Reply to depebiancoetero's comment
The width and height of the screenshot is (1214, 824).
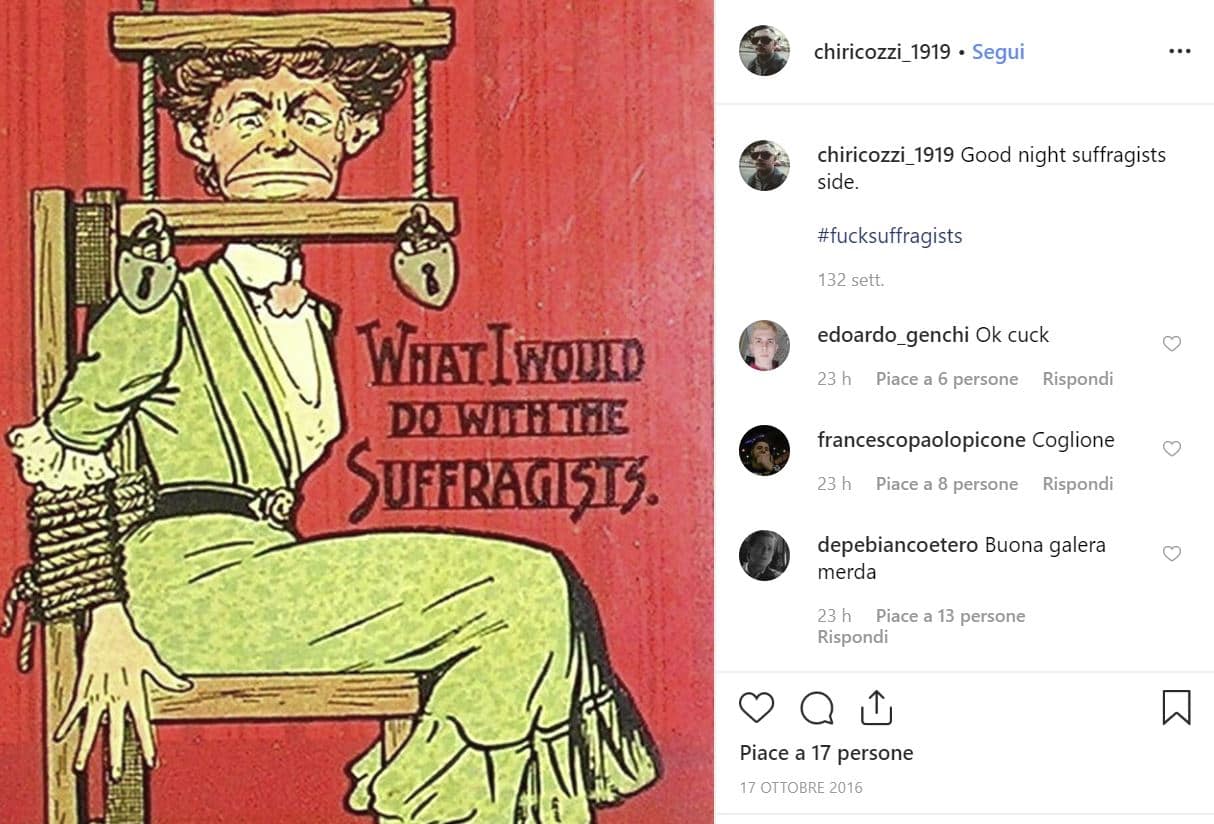click(x=853, y=637)
